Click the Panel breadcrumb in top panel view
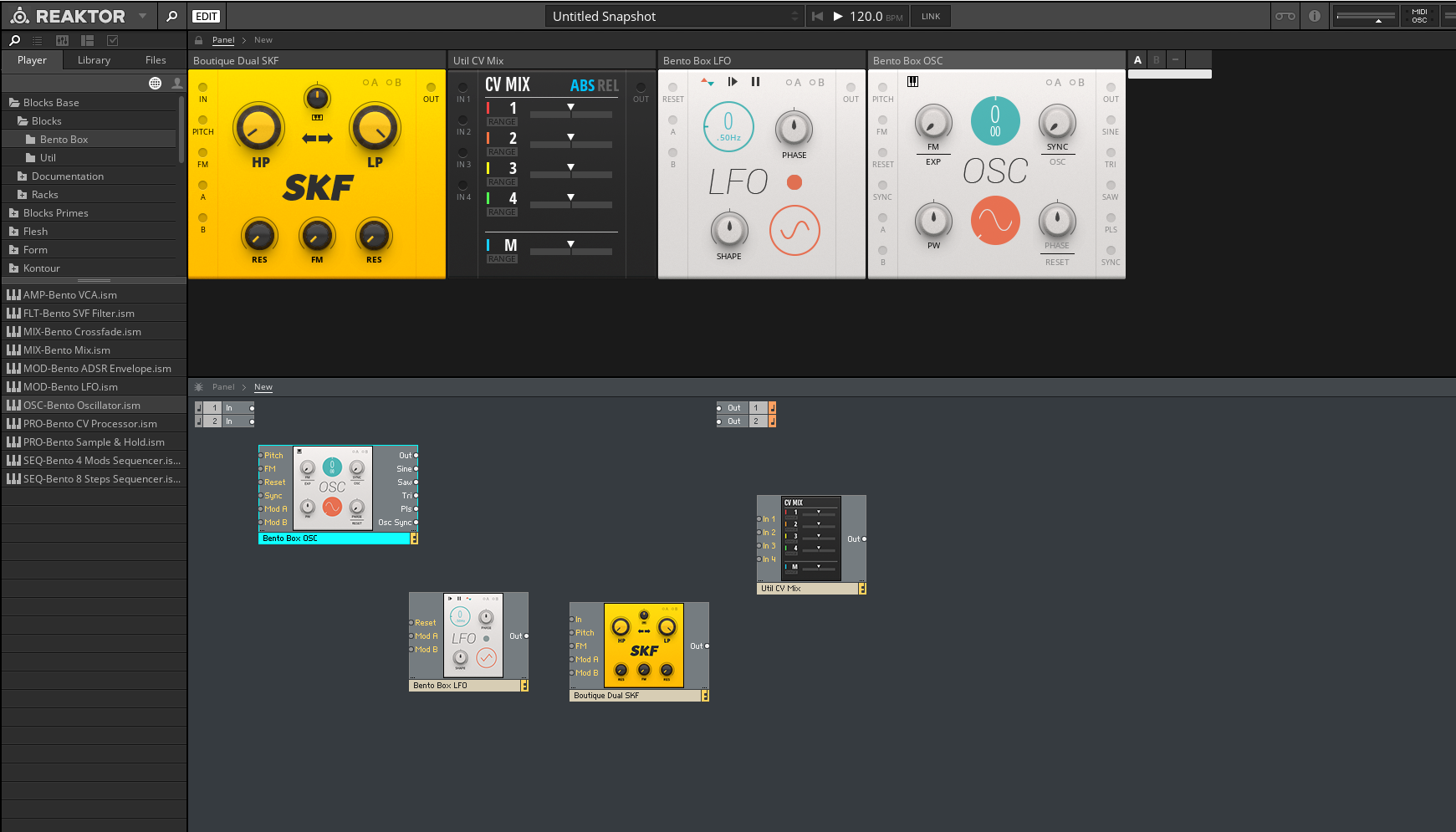 (x=223, y=40)
